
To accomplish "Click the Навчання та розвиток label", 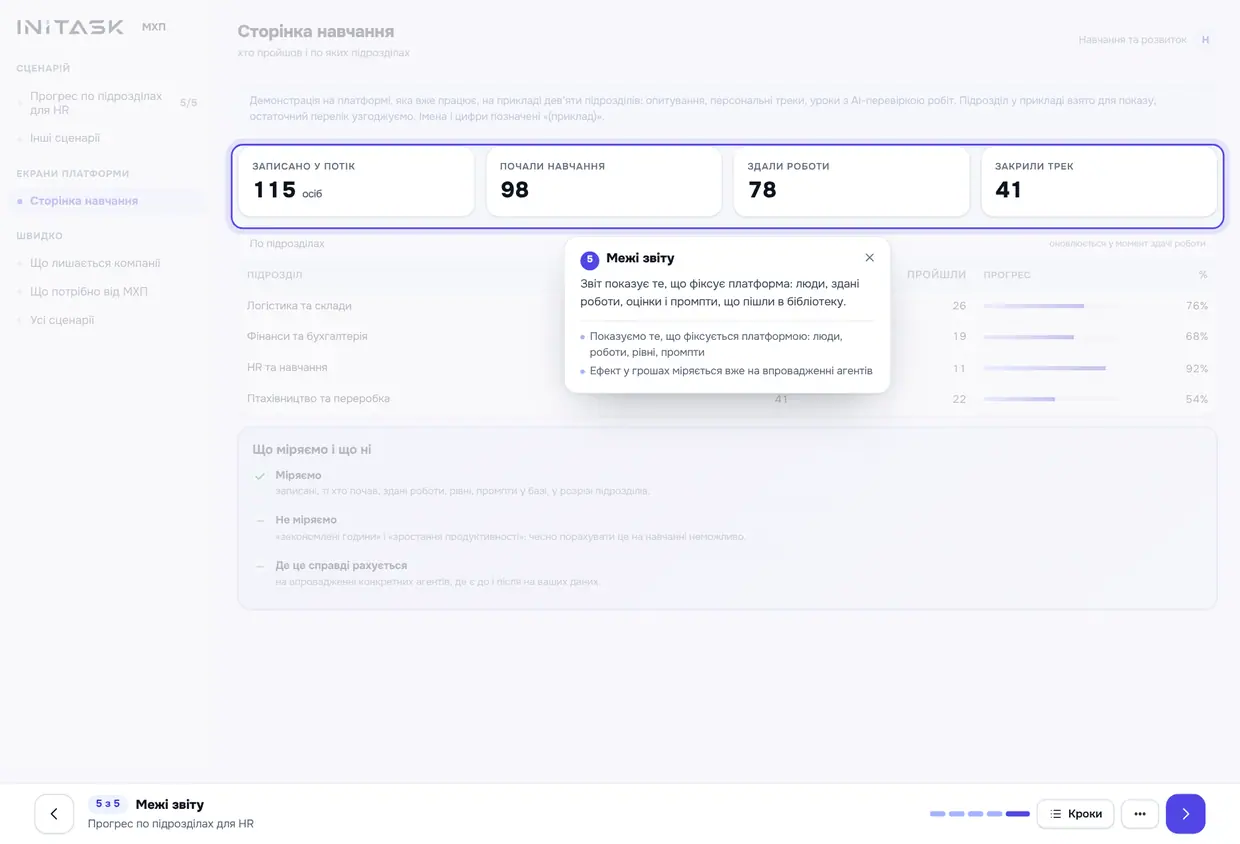I will [1132, 40].
